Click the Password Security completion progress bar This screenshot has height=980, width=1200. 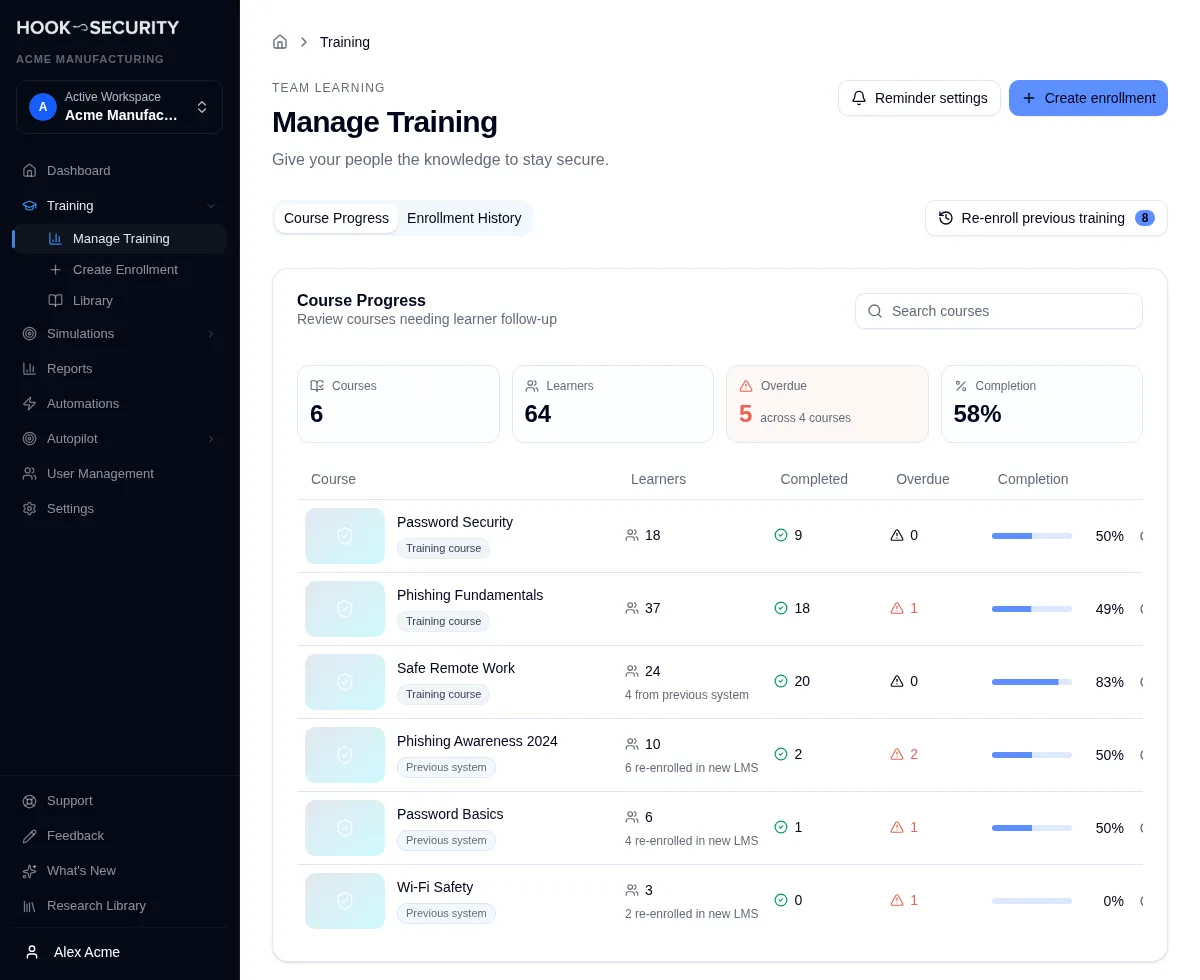[x=1032, y=536]
